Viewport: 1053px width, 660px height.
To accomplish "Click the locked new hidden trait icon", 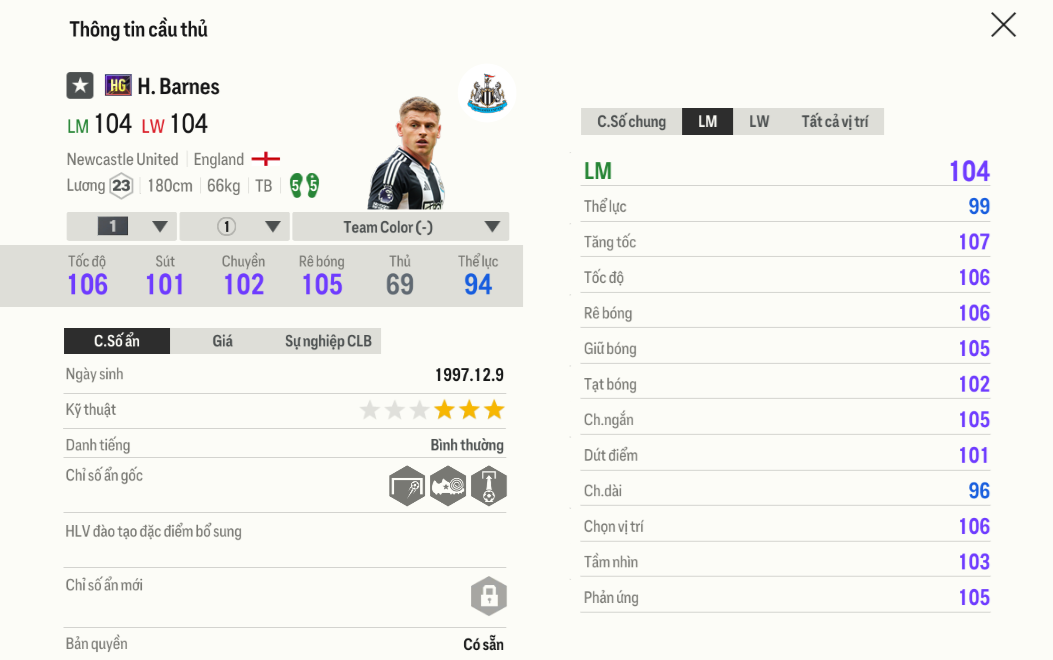I will [x=489, y=596].
